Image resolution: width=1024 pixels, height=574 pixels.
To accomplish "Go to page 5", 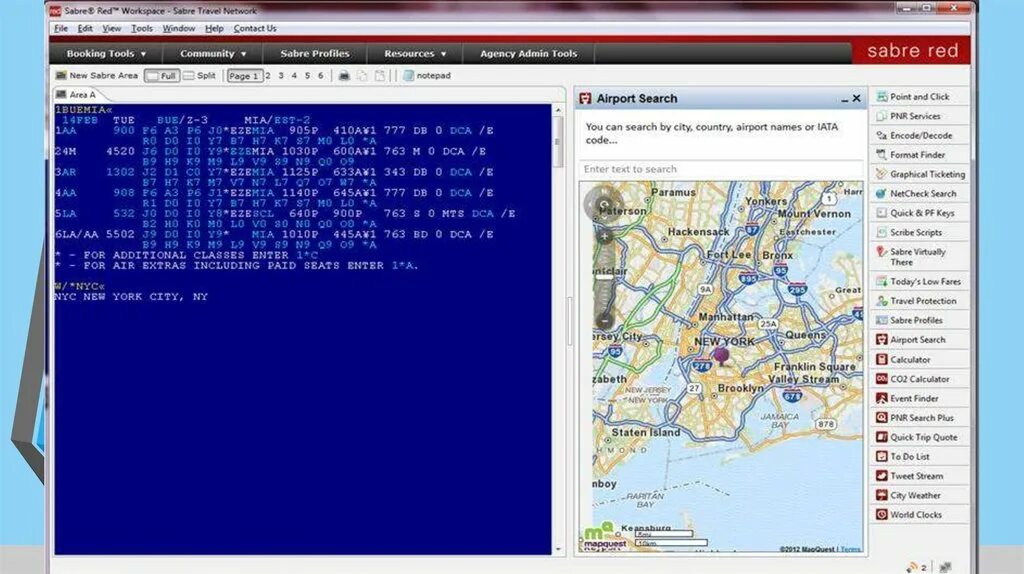I will click(x=307, y=76).
